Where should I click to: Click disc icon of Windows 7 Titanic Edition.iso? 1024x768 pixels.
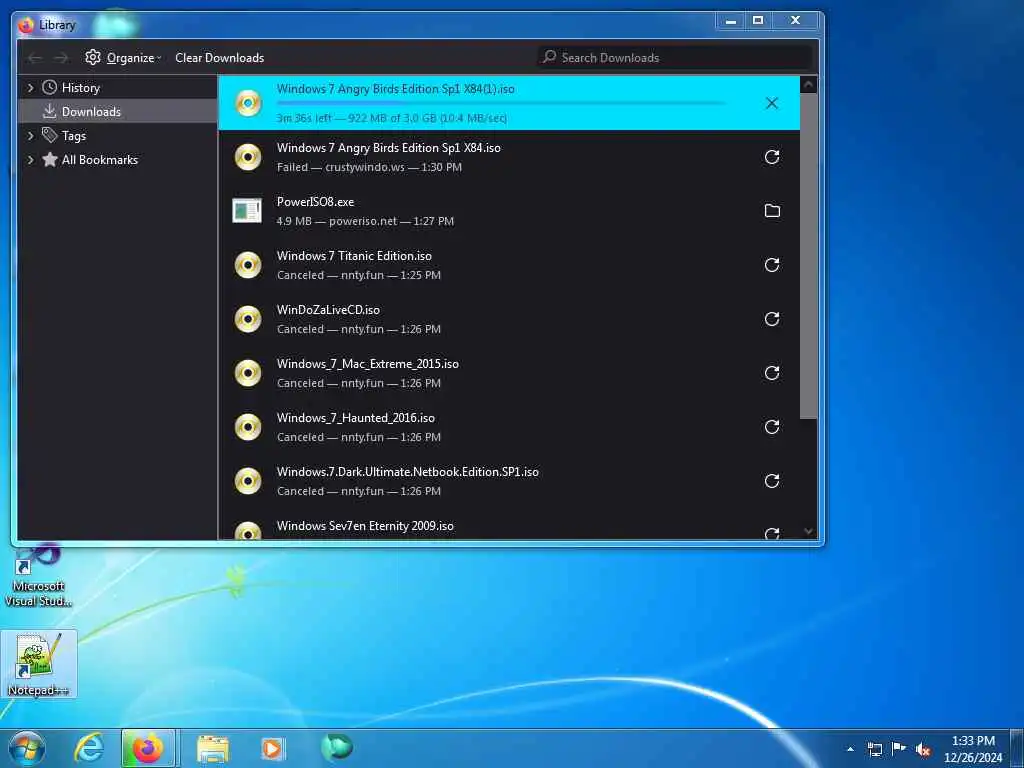[x=248, y=265]
